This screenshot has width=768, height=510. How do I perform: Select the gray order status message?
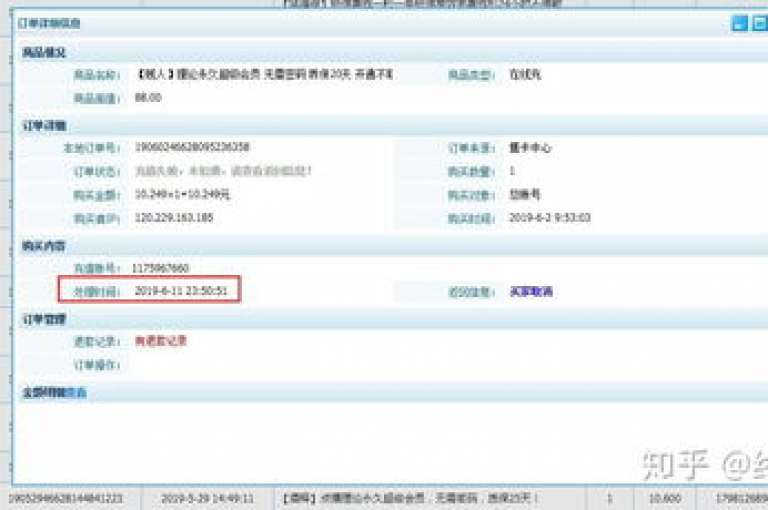pos(223,171)
